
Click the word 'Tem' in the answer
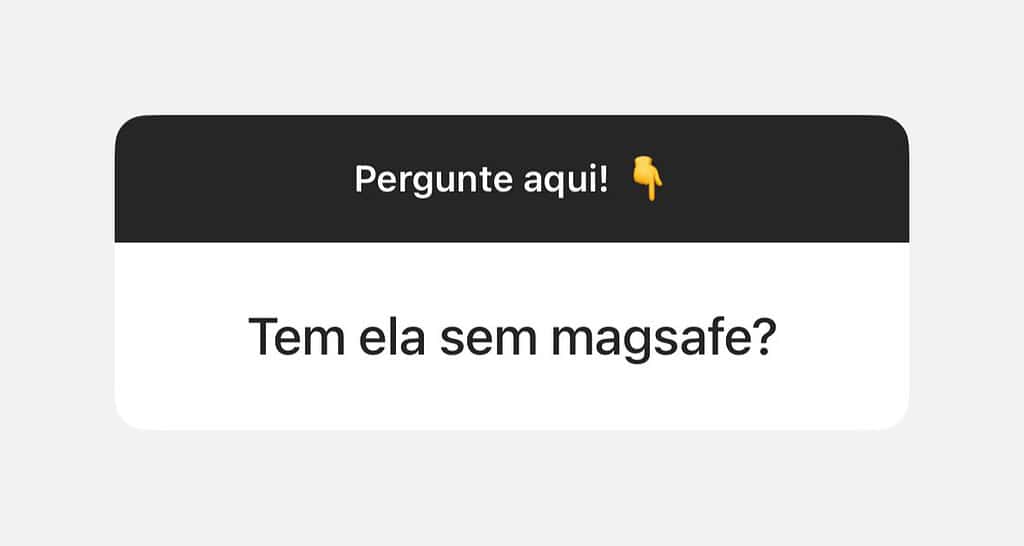point(296,336)
